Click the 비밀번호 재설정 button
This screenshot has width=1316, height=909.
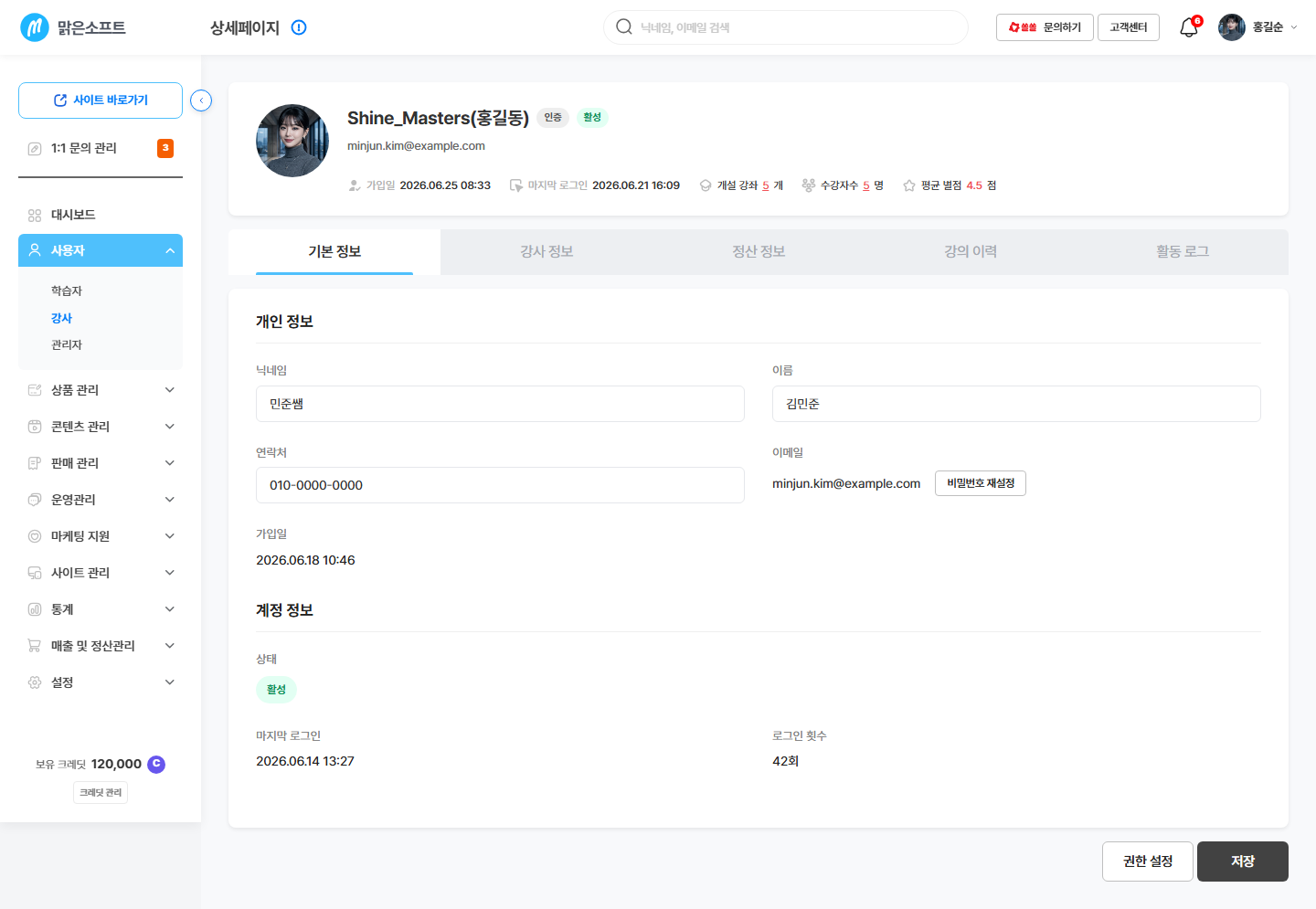click(981, 483)
